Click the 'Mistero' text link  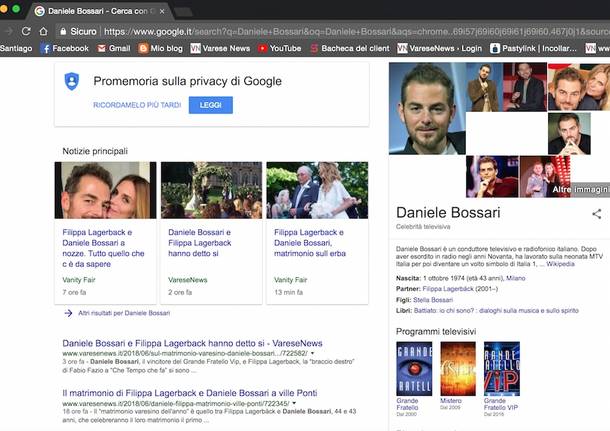[x=451, y=401]
